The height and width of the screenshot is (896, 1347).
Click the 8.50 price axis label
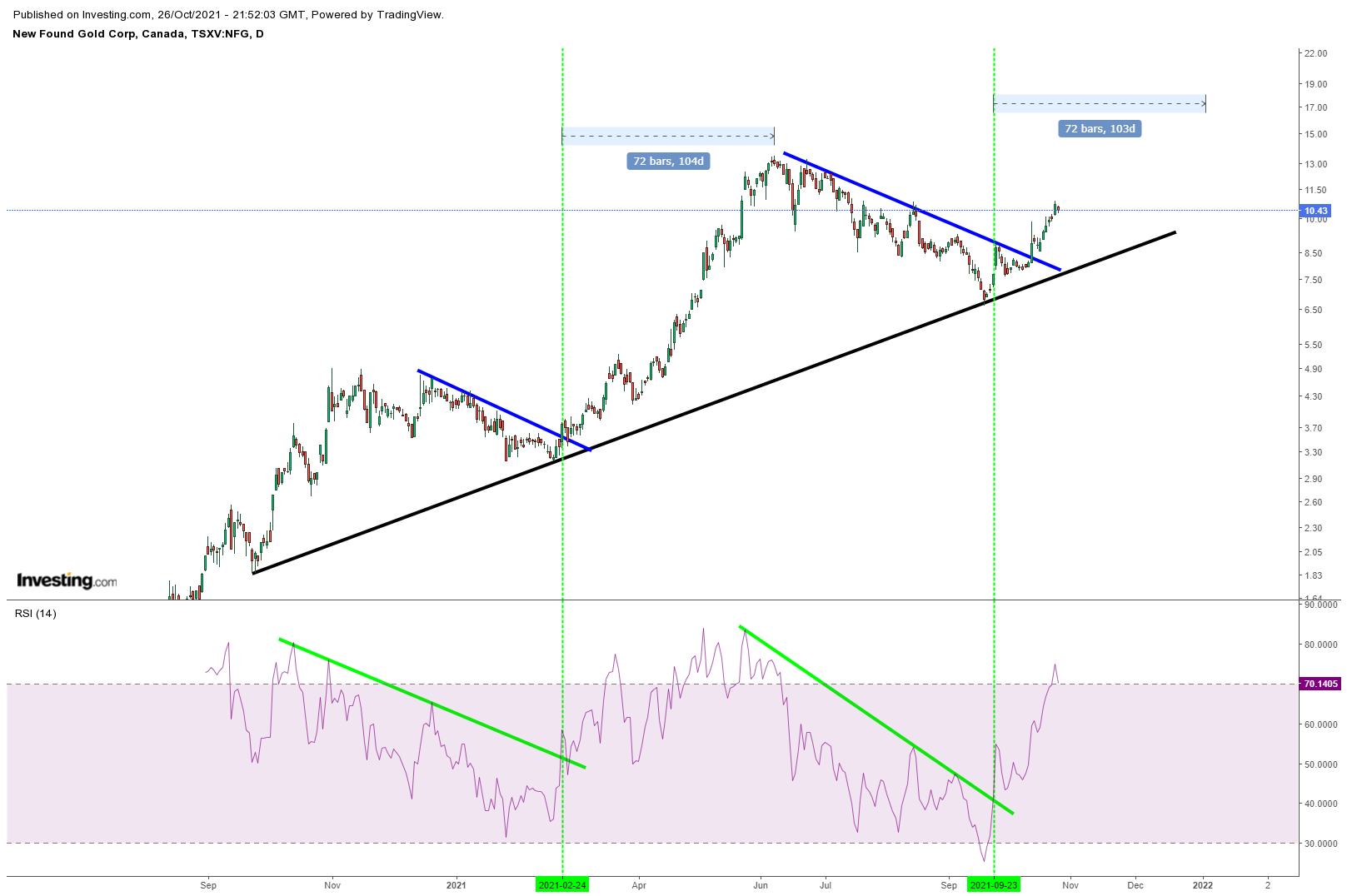coord(1314,253)
